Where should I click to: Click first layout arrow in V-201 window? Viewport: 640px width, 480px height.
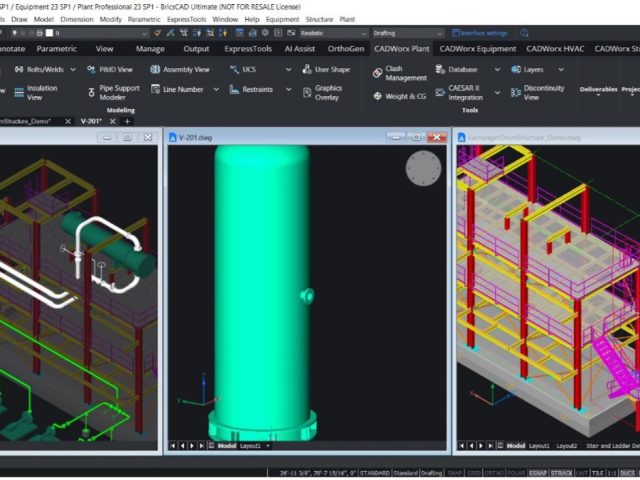click(x=173, y=446)
